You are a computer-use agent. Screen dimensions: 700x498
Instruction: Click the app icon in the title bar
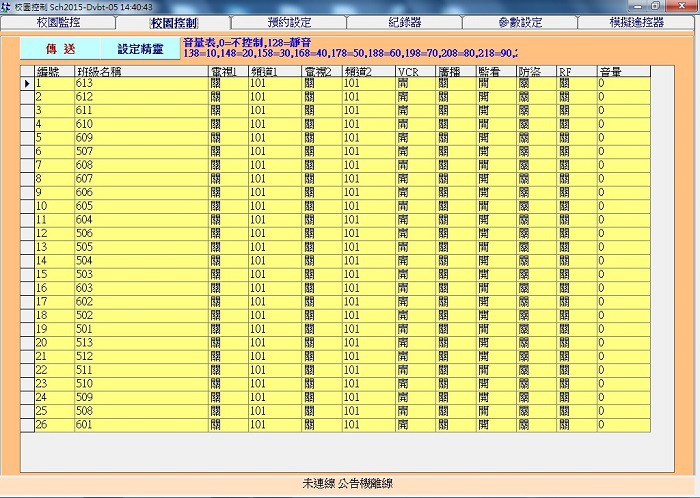(x=7, y=6)
